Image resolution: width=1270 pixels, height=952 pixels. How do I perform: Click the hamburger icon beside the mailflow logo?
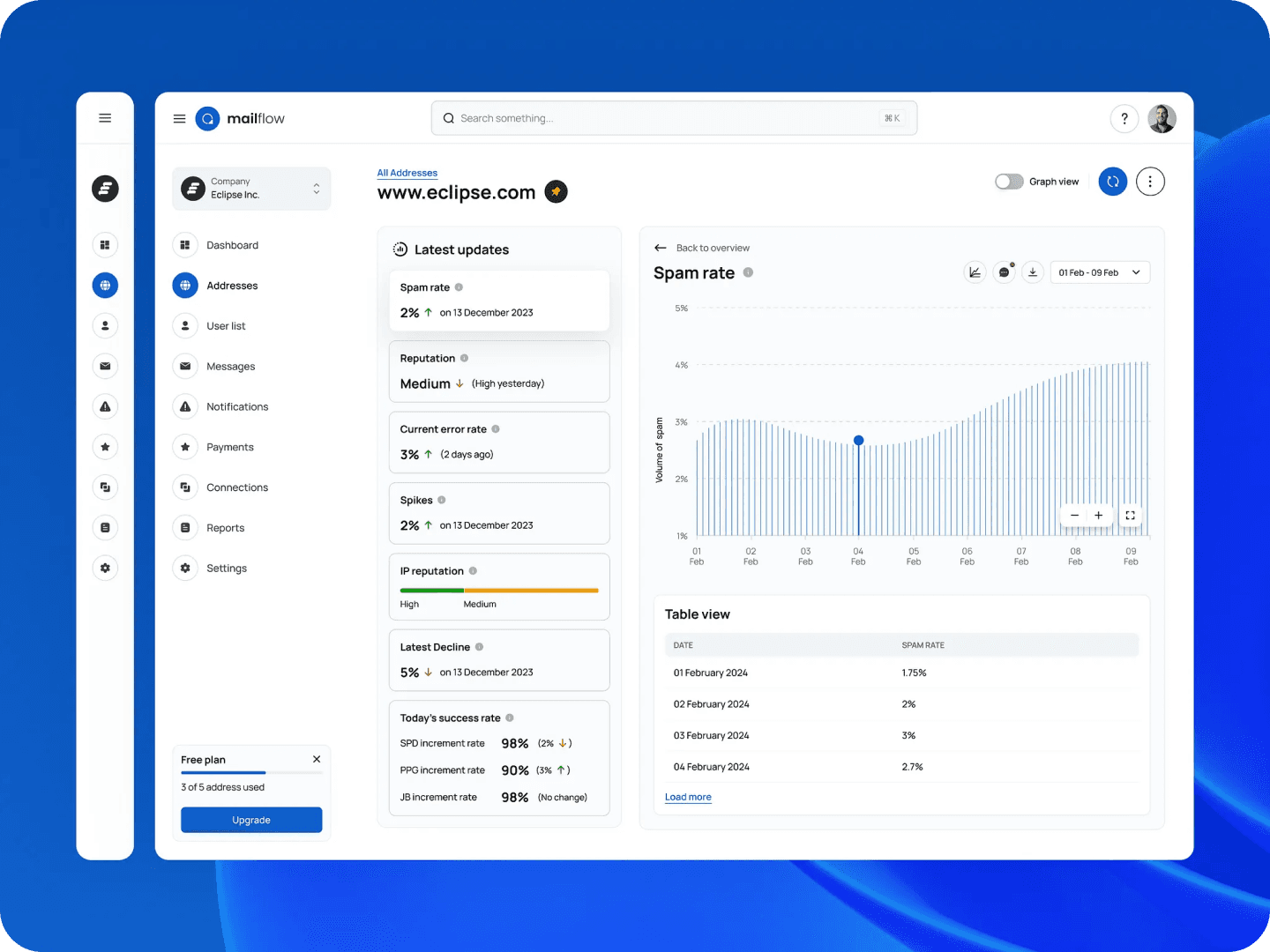coord(179,118)
